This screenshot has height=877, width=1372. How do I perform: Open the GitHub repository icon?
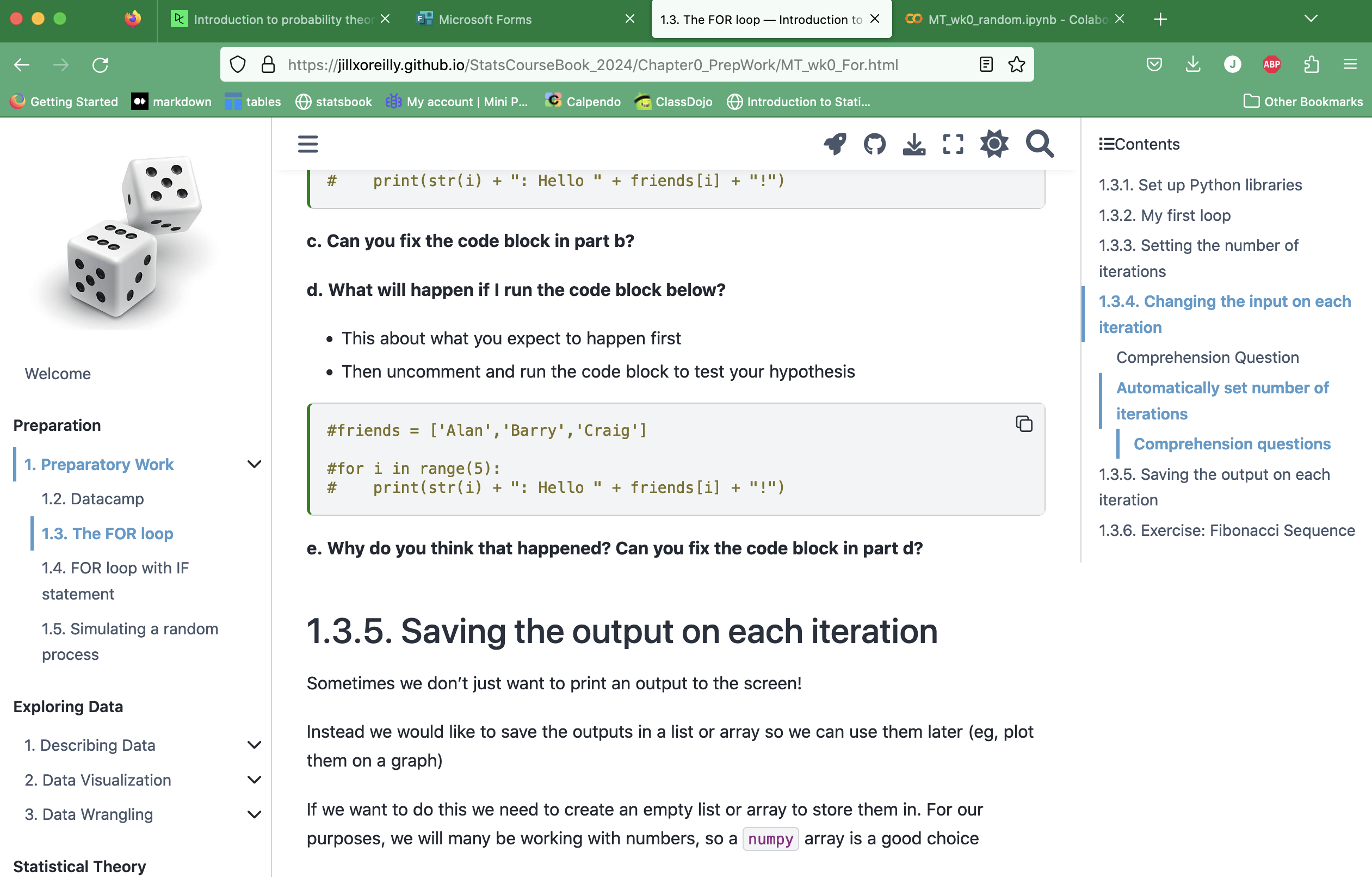click(874, 144)
